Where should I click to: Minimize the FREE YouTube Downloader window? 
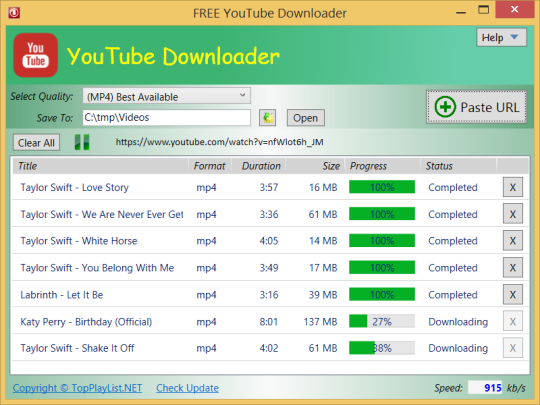[461, 12]
